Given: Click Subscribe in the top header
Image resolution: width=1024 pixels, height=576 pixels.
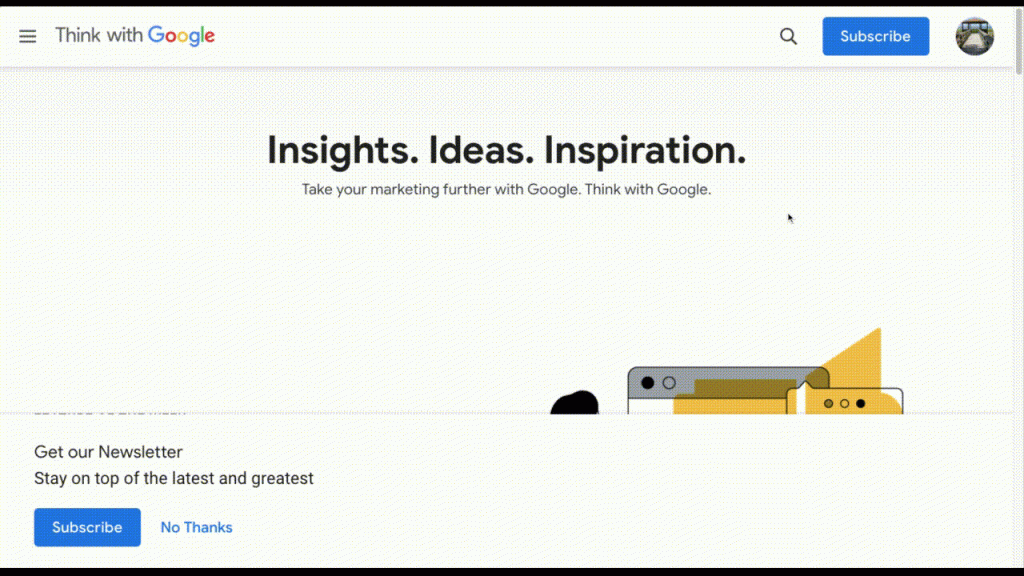Looking at the screenshot, I should (875, 36).
